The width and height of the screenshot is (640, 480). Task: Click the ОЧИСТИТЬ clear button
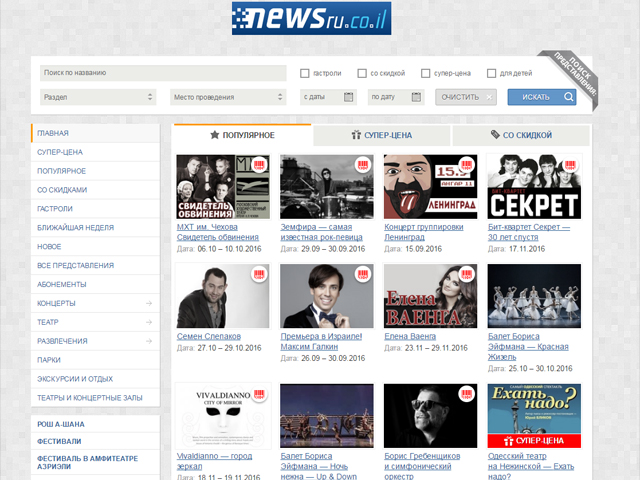click(x=466, y=97)
